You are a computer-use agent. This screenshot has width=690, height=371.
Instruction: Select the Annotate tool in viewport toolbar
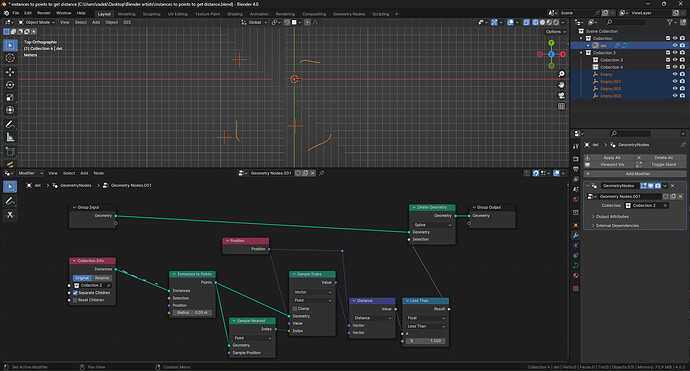(10, 125)
